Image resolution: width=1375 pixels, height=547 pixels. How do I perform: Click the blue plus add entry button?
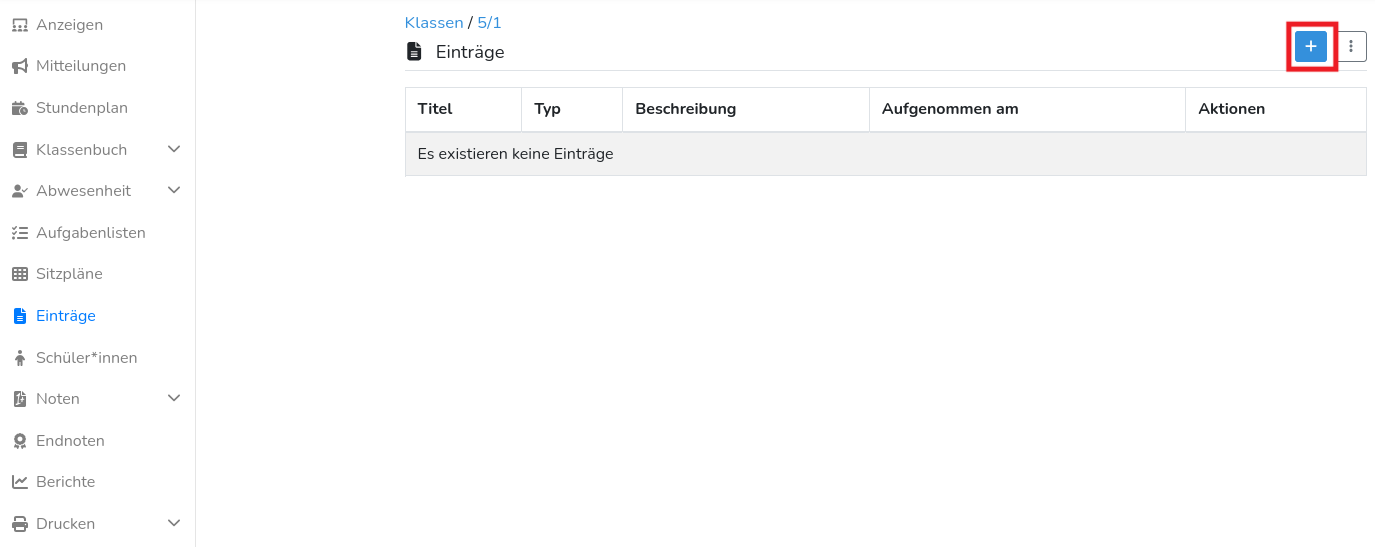pos(1310,46)
